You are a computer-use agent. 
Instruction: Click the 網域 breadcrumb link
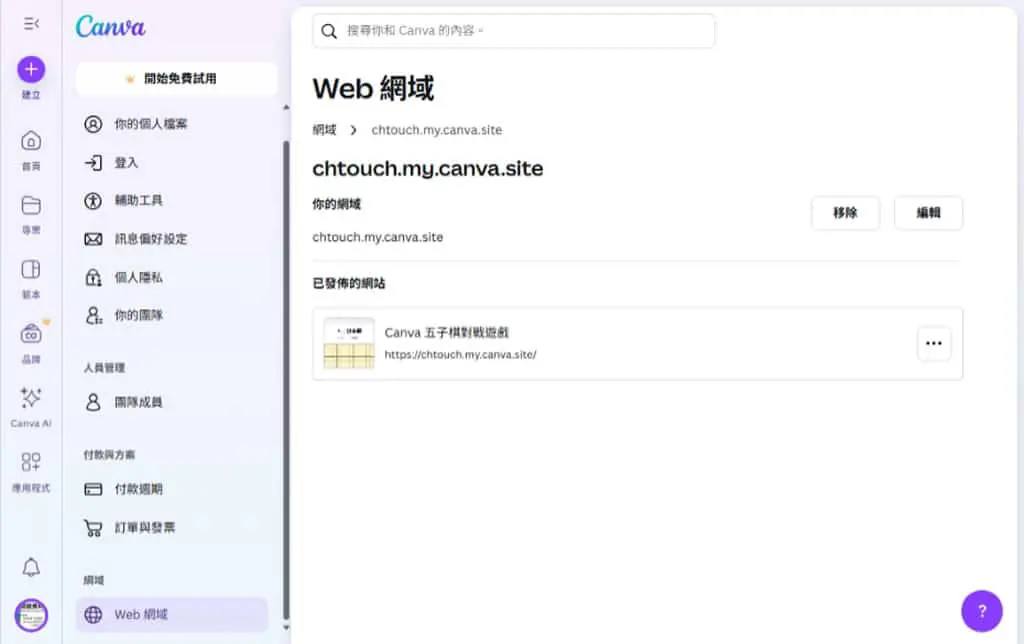[x=324, y=130]
